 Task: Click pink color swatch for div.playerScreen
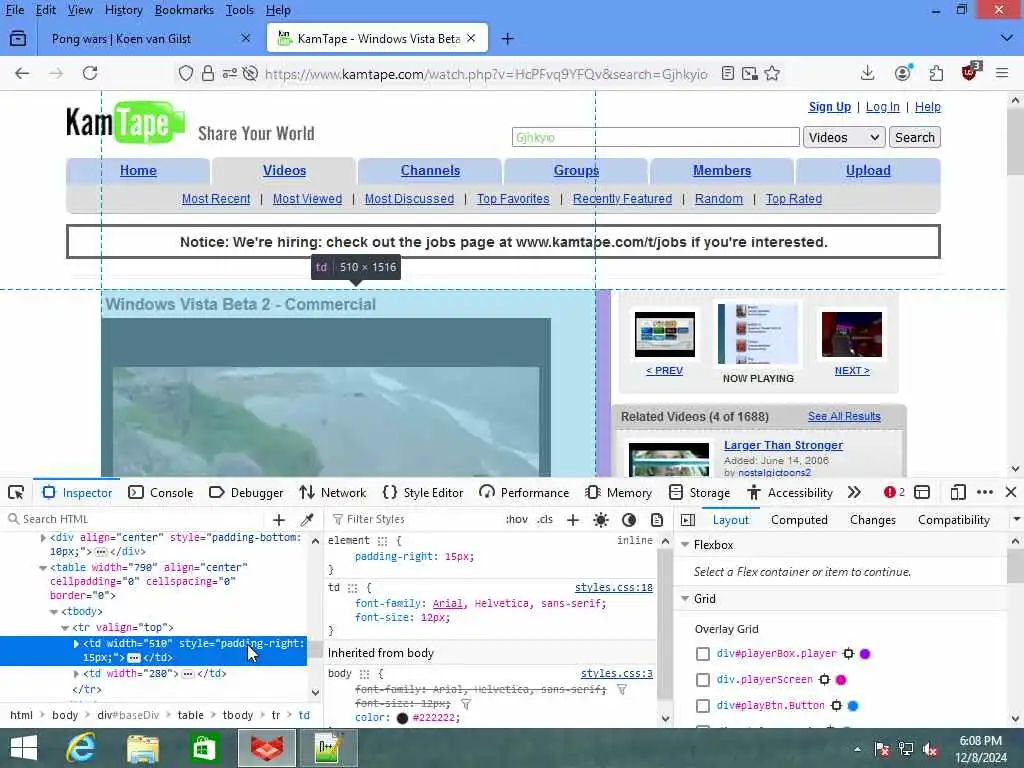pos(841,680)
